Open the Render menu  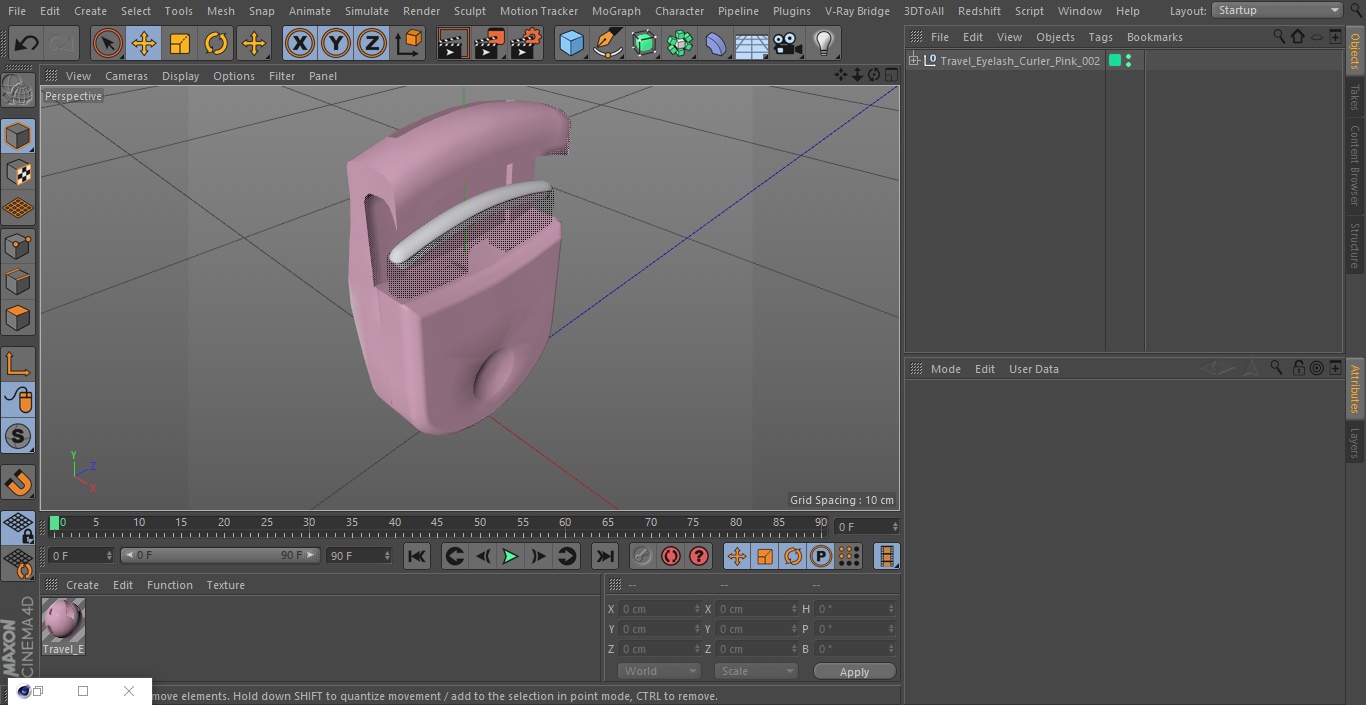click(x=422, y=11)
